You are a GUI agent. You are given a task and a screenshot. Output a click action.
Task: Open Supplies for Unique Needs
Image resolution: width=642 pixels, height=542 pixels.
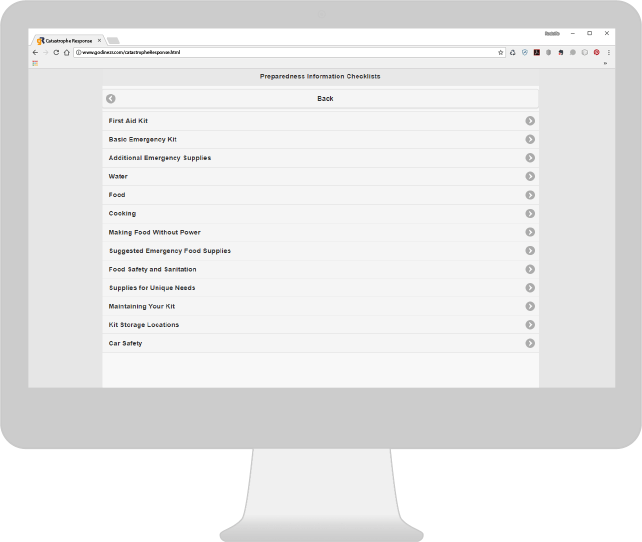click(x=320, y=288)
